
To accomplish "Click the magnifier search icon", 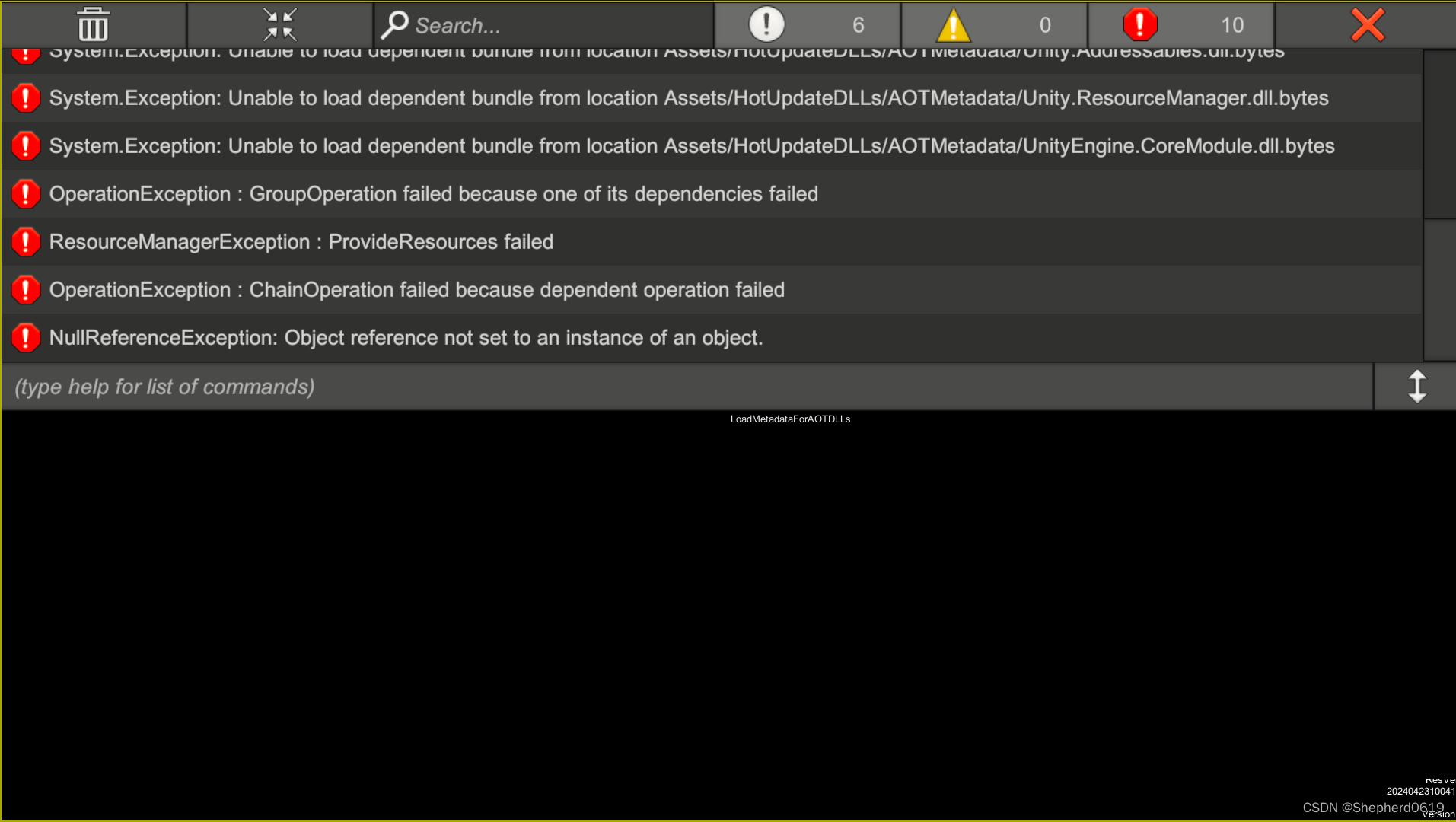I will tap(394, 24).
